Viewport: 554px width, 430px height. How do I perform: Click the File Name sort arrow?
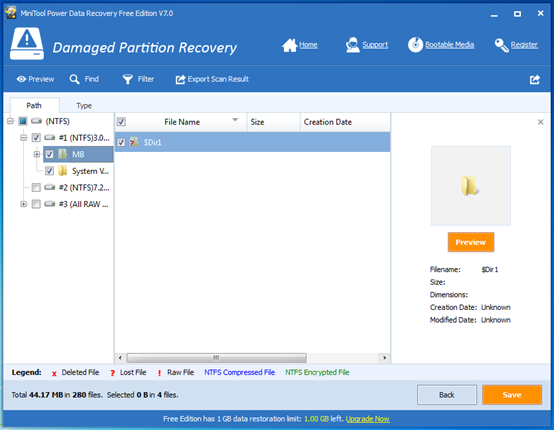tap(235, 120)
